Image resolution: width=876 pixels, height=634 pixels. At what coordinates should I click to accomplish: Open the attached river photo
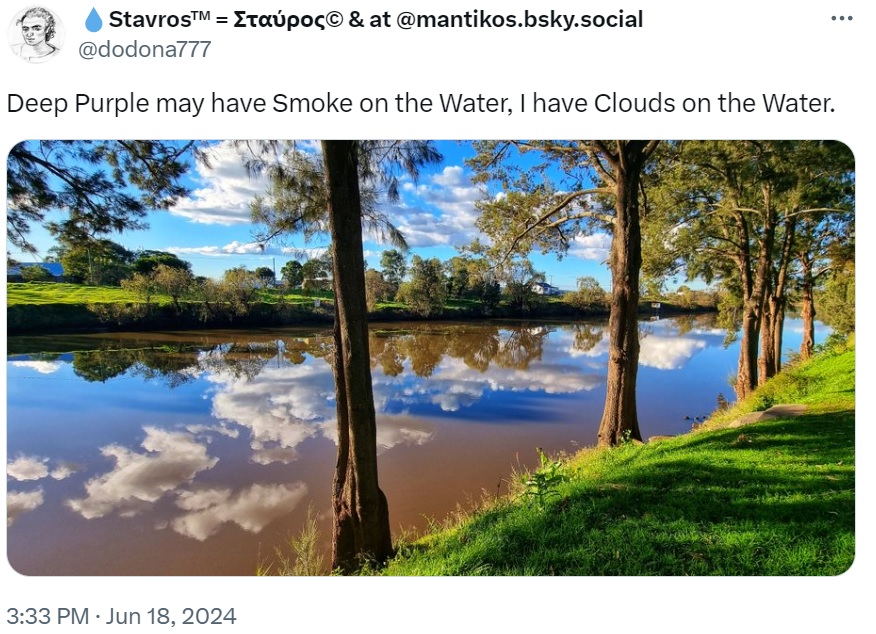(430, 357)
